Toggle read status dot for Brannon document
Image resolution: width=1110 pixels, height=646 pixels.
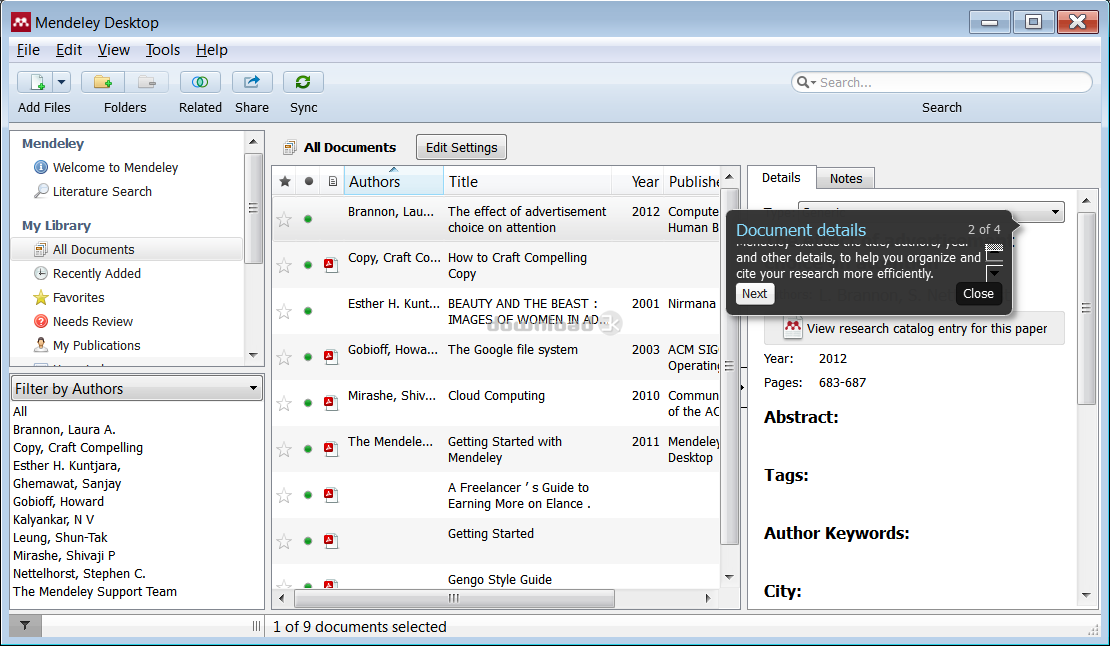[x=308, y=219]
